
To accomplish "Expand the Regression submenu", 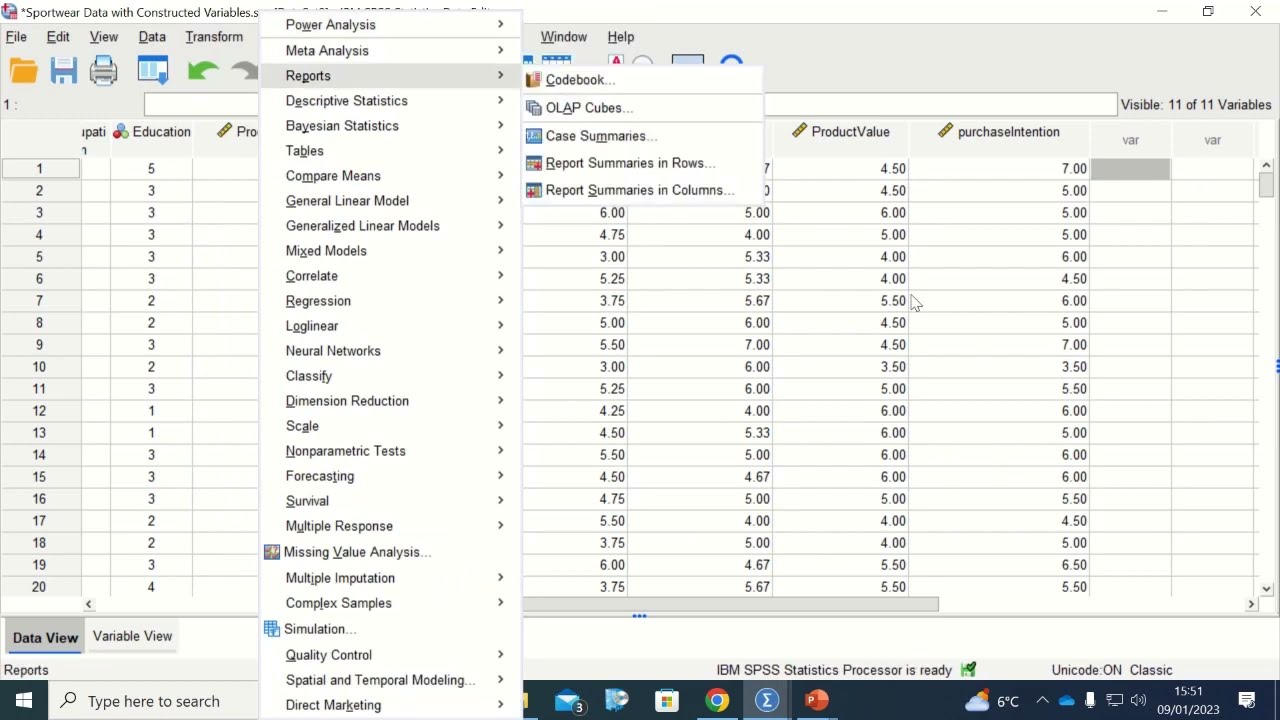I will click(x=391, y=301).
